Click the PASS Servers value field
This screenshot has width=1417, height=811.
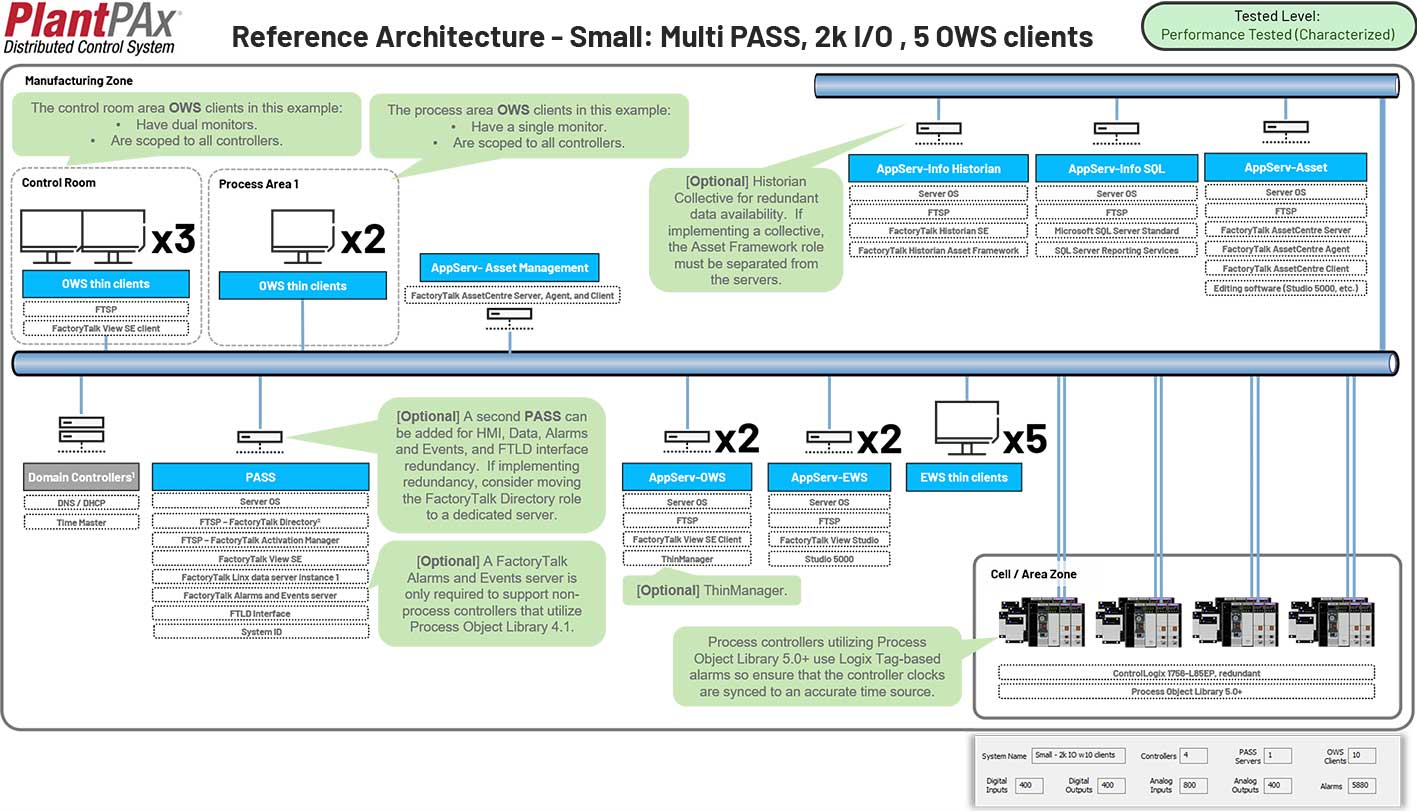click(x=1277, y=756)
